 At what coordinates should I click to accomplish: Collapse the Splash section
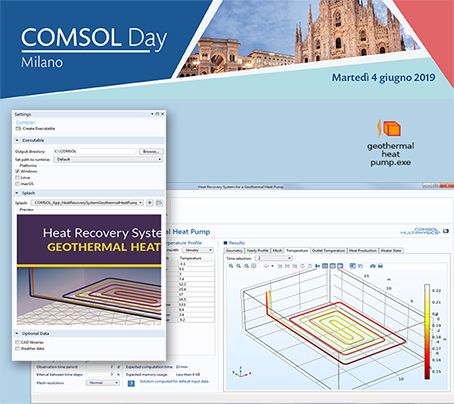tap(17, 193)
